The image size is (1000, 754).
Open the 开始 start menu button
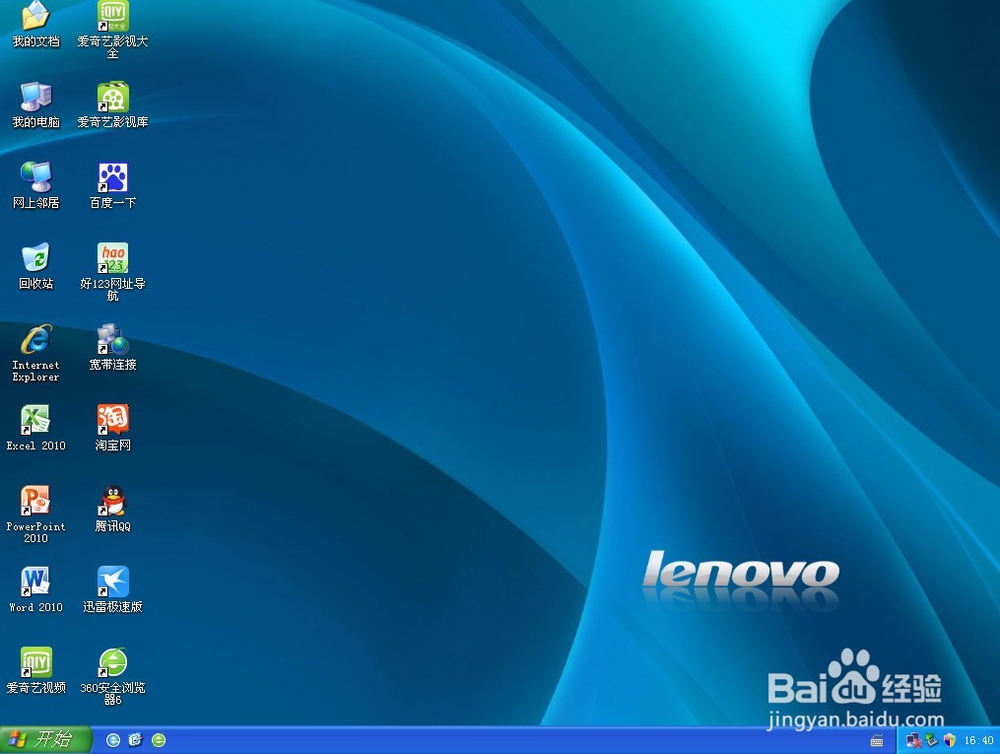tap(46, 740)
